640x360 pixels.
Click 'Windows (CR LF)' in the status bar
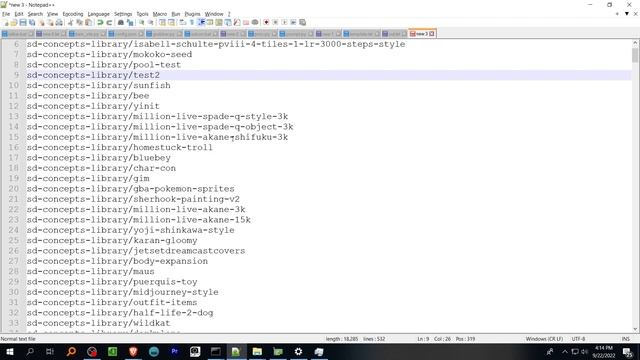[x=544, y=339]
